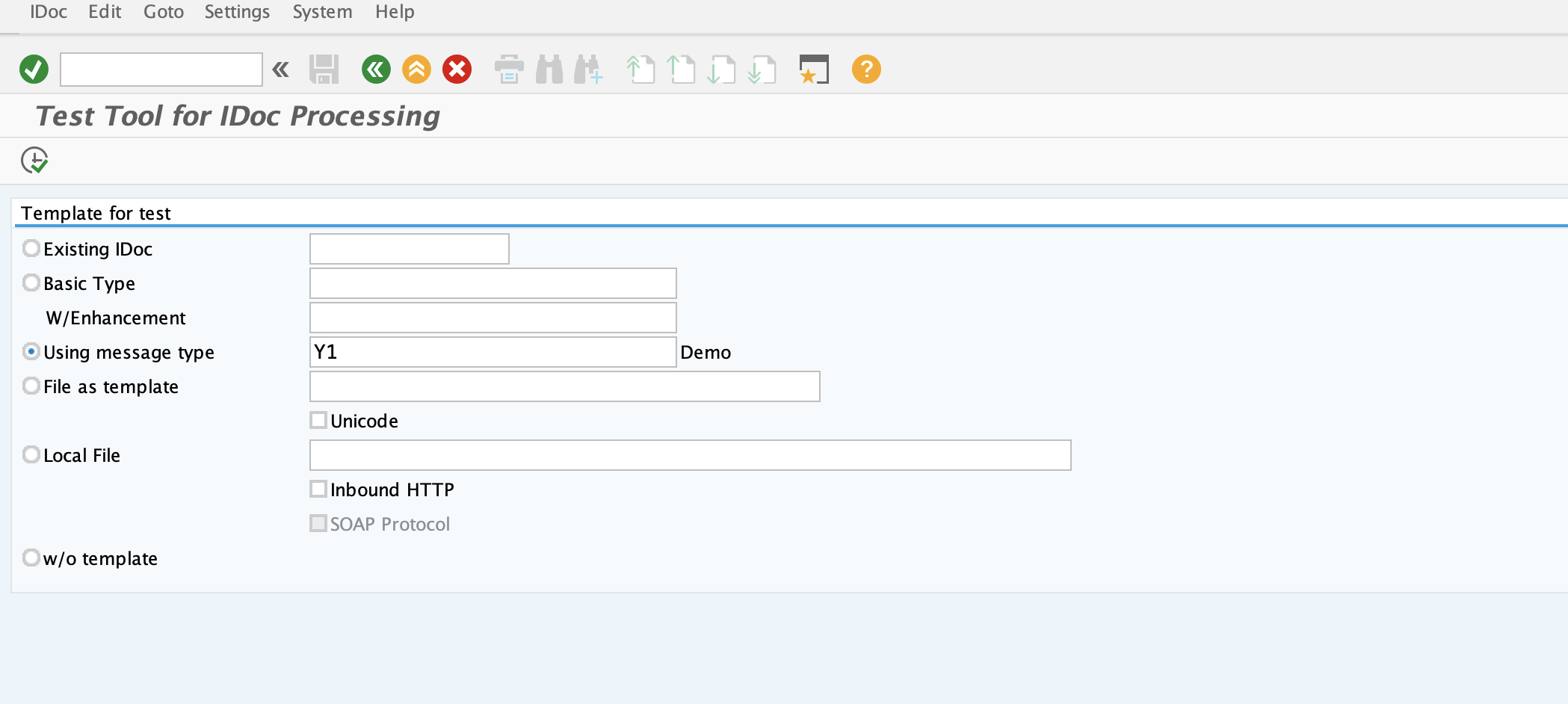The image size is (1568, 704).
Task: Enable the Inbound HTTP checkbox
Action: 318,489
